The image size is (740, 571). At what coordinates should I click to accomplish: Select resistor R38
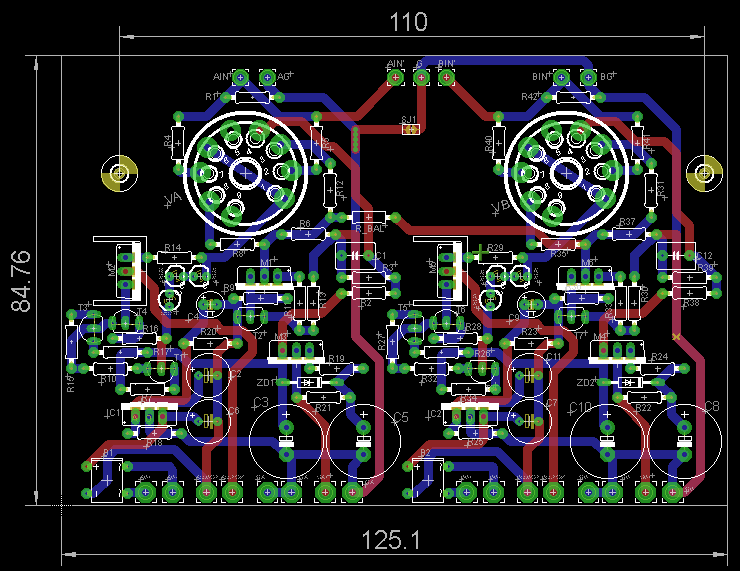tap(690, 293)
